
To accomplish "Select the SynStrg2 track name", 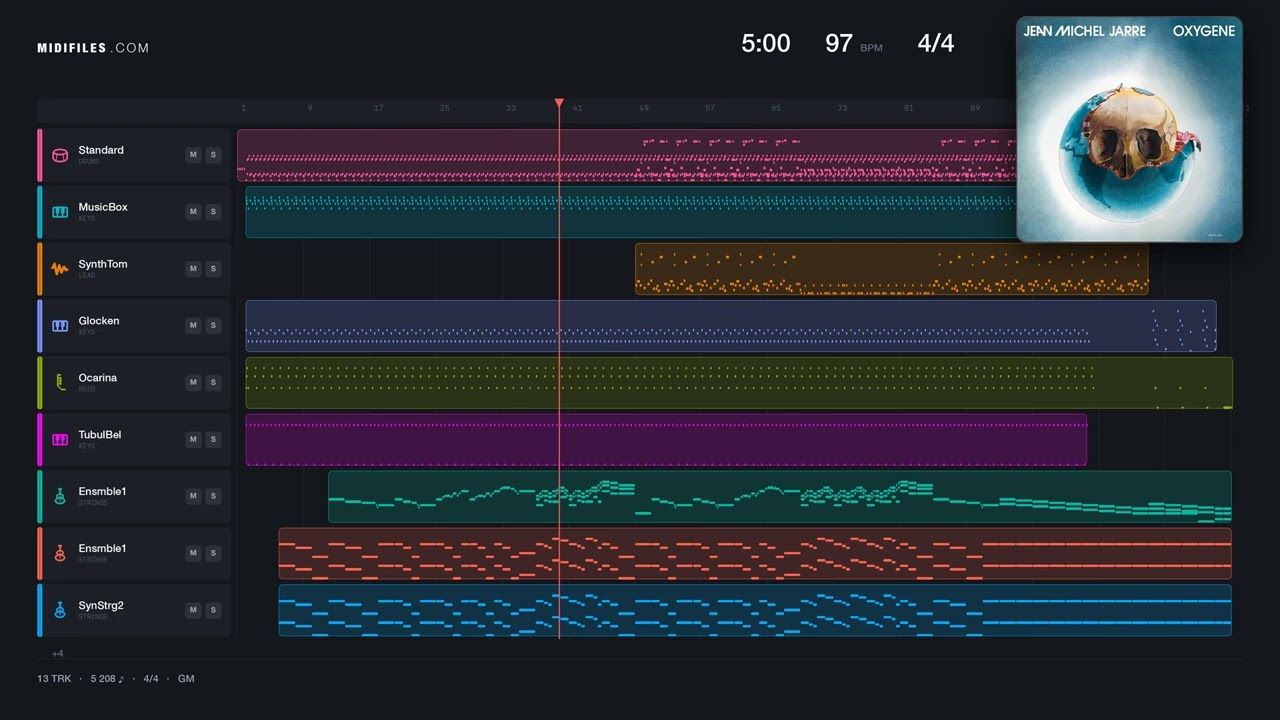I will point(101,605).
